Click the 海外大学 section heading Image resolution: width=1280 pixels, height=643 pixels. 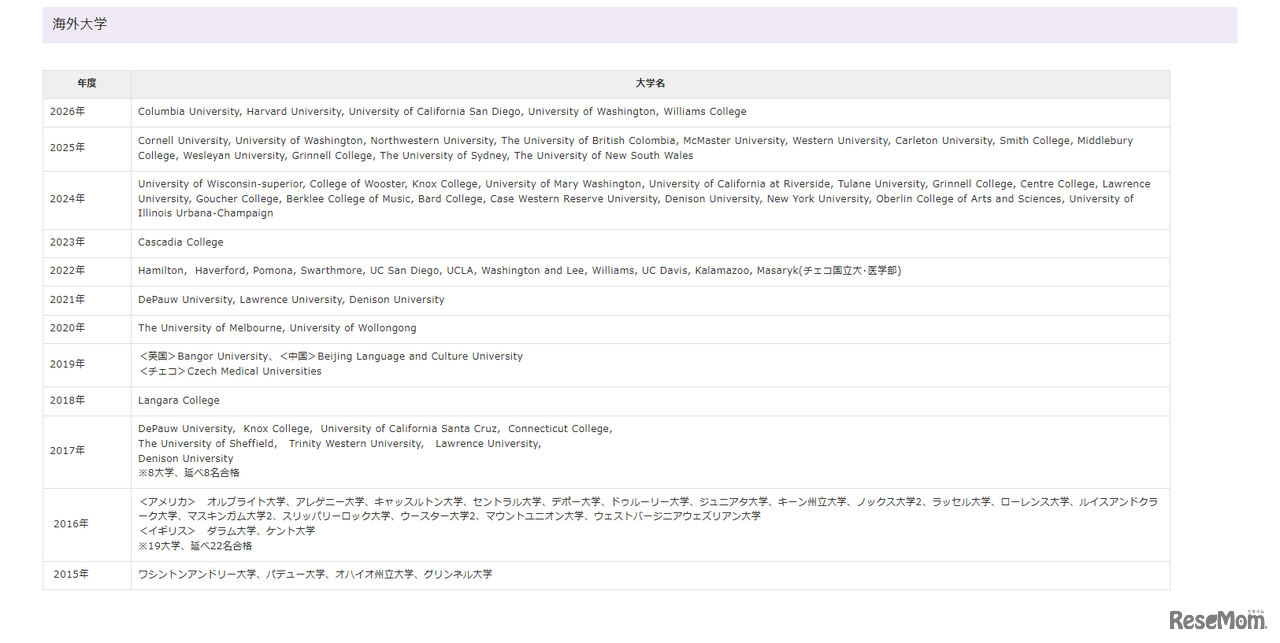(80, 24)
